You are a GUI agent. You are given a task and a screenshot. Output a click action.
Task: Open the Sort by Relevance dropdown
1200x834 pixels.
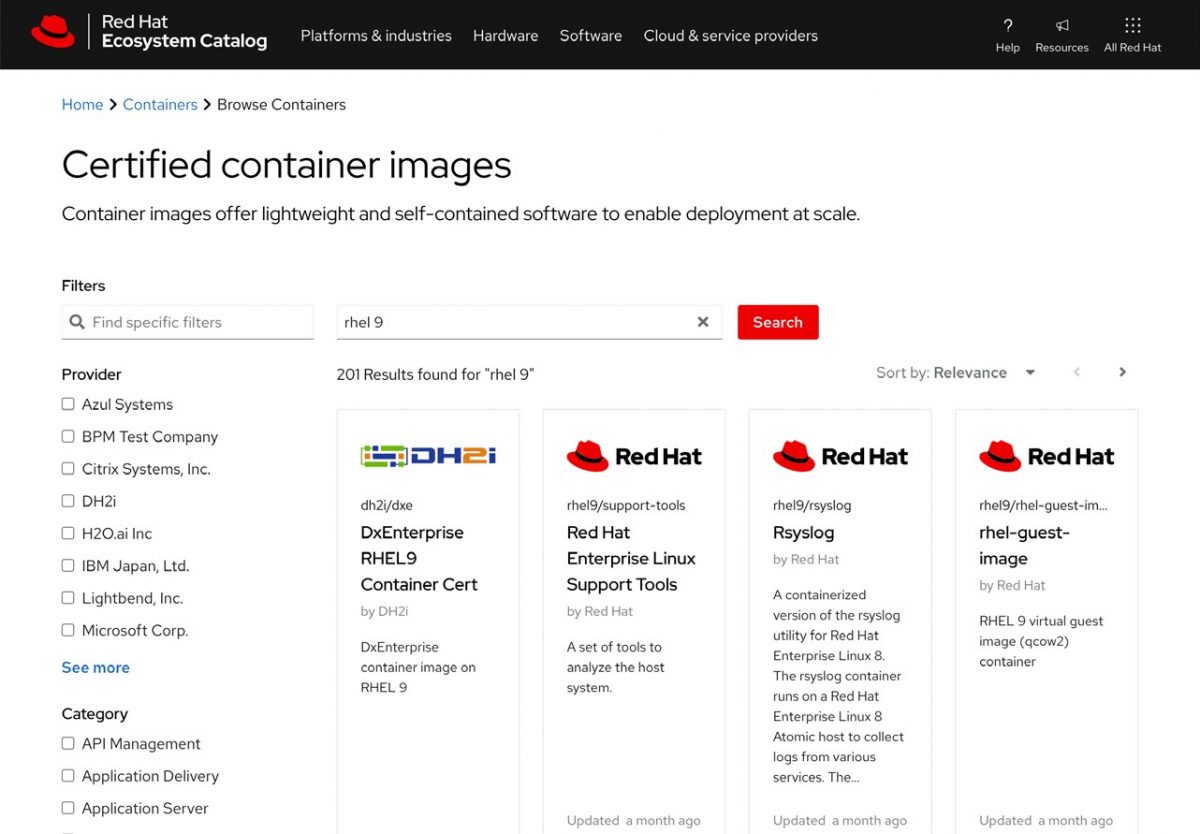point(956,372)
